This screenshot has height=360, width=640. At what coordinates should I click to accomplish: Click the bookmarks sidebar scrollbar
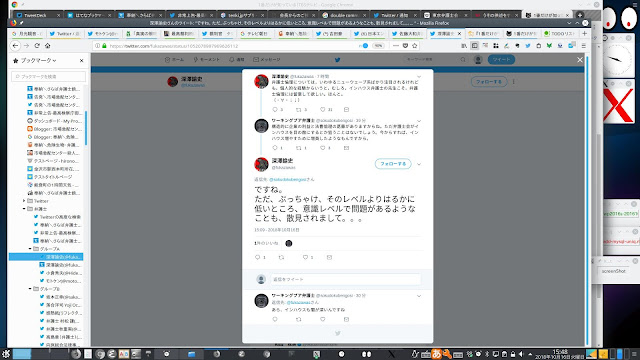[86, 128]
